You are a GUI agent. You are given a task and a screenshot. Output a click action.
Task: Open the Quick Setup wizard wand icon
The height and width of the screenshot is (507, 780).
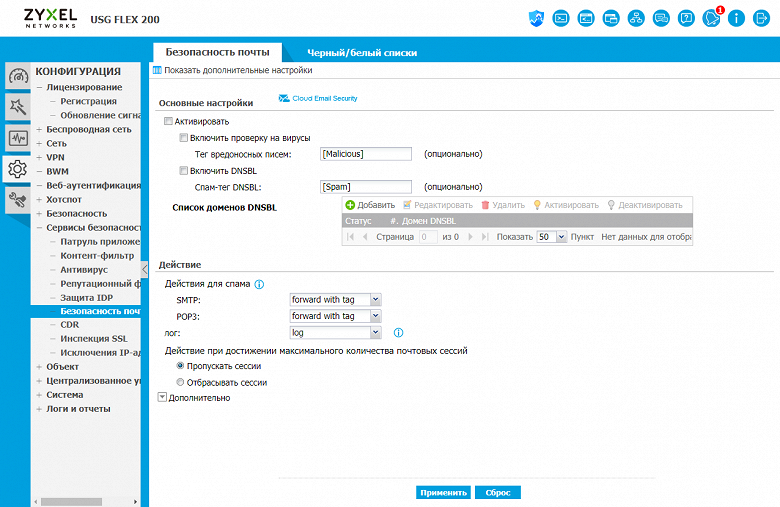point(18,106)
